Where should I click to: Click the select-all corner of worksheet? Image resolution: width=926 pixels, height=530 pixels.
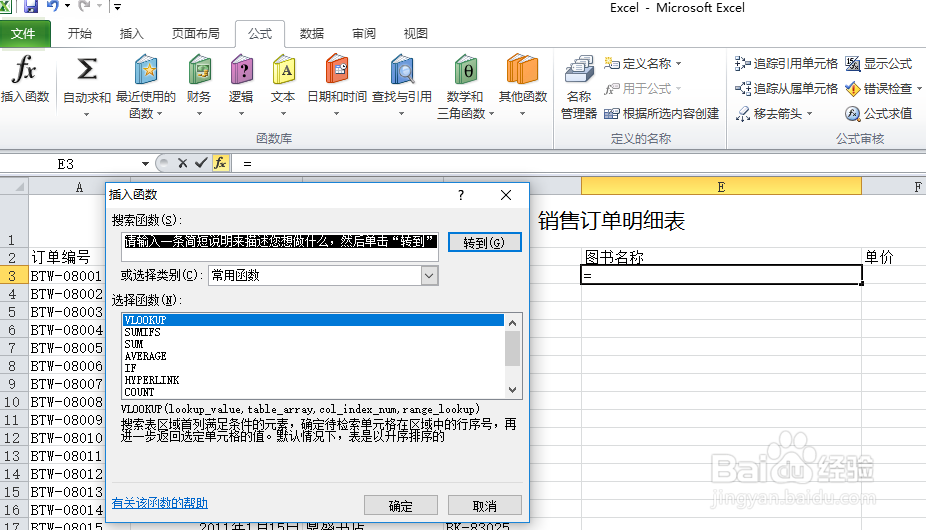coord(14,186)
